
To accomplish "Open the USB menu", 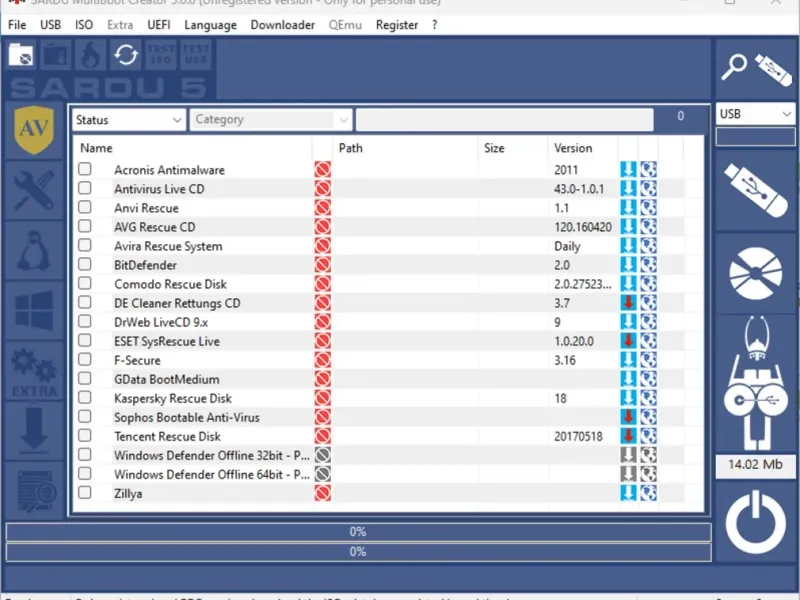I will [x=51, y=25].
